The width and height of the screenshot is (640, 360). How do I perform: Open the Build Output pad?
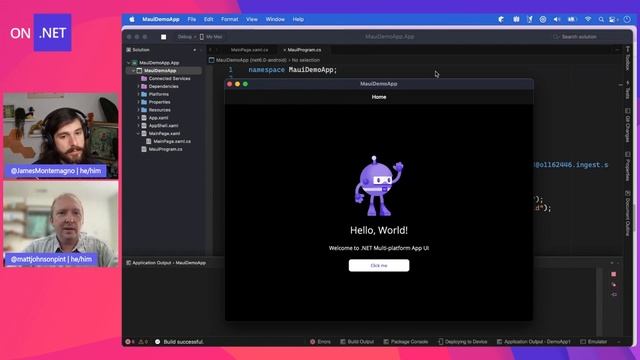tap(357, 342)
